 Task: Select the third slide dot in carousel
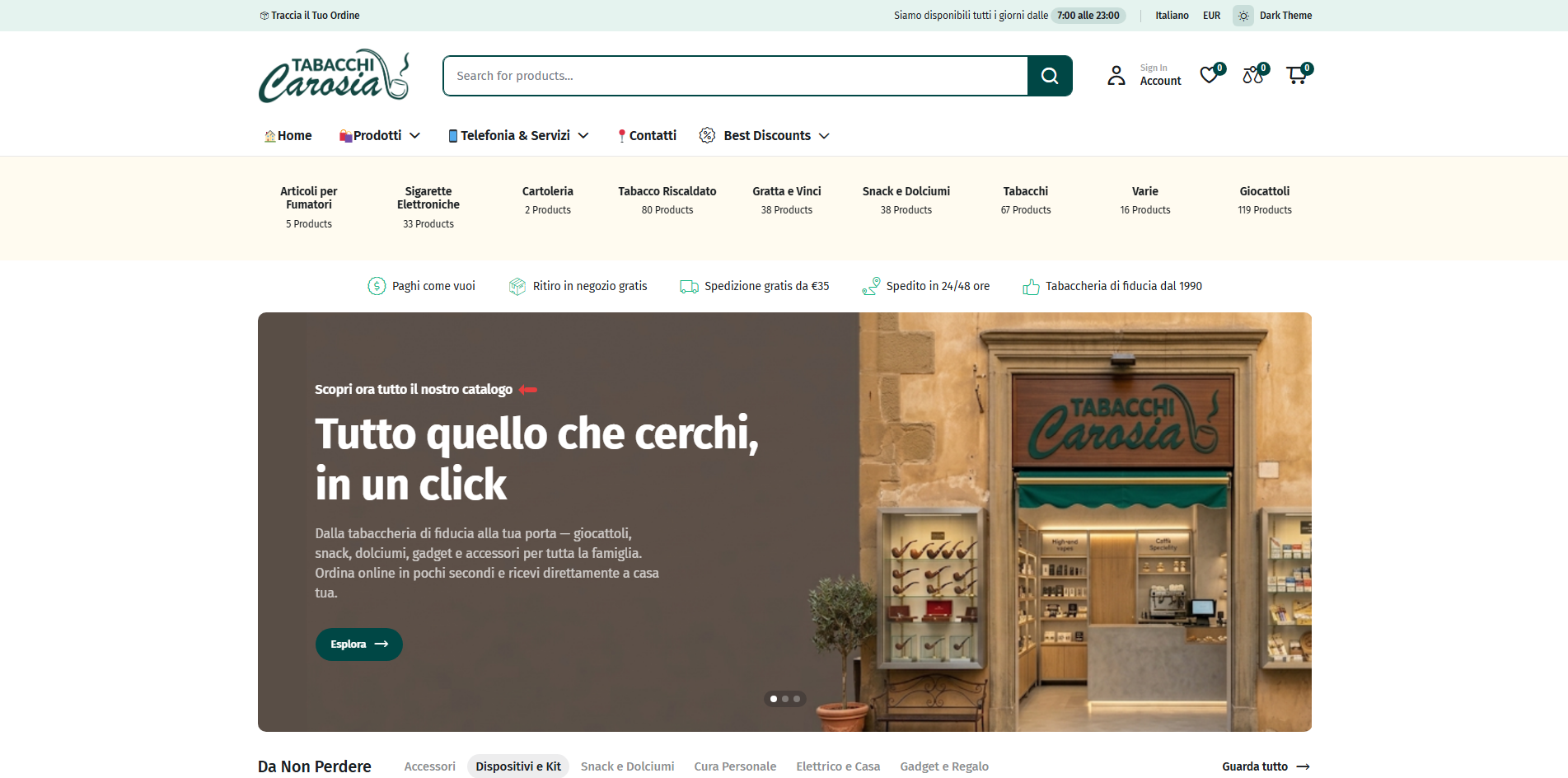(797, 699)
